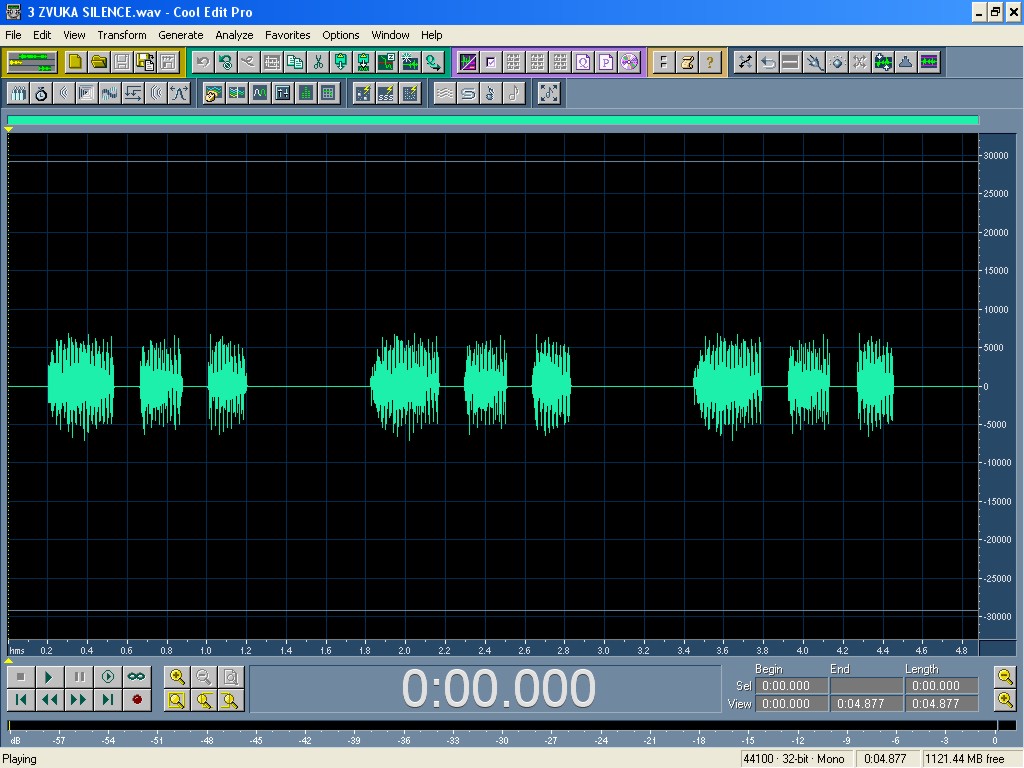Open the Favorites menu
This screenshot has height=768, width=1024.
click(x=287, y=35)
